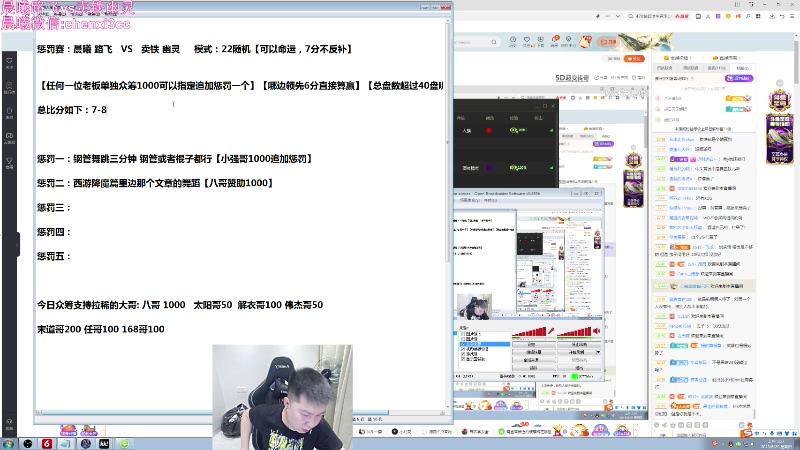Click the purple square in the dark mixer window
This screenshot has height=450, width=800.
coord(488,168)
